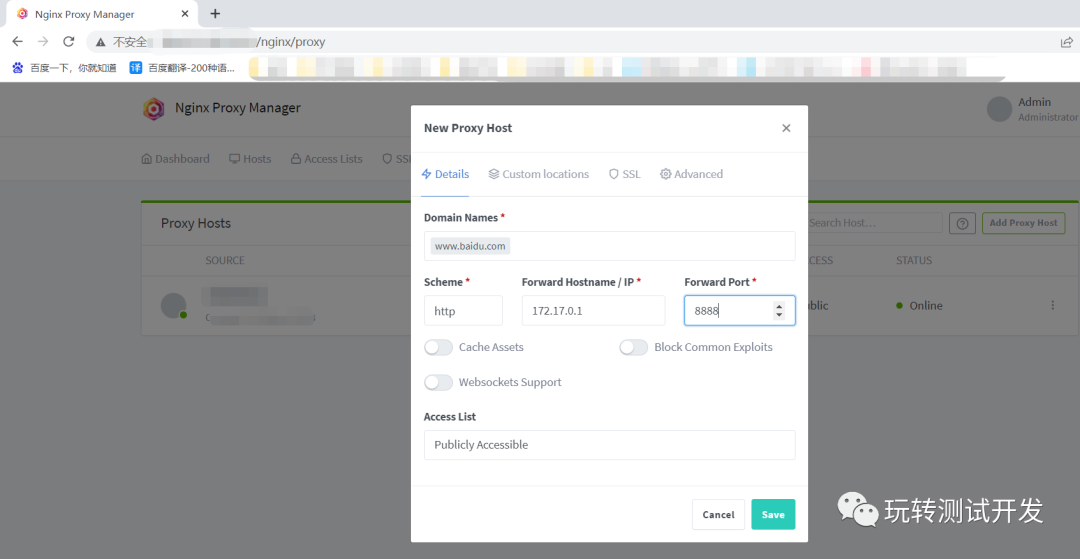Click the Proxy Hosts heading

[196, 223]
